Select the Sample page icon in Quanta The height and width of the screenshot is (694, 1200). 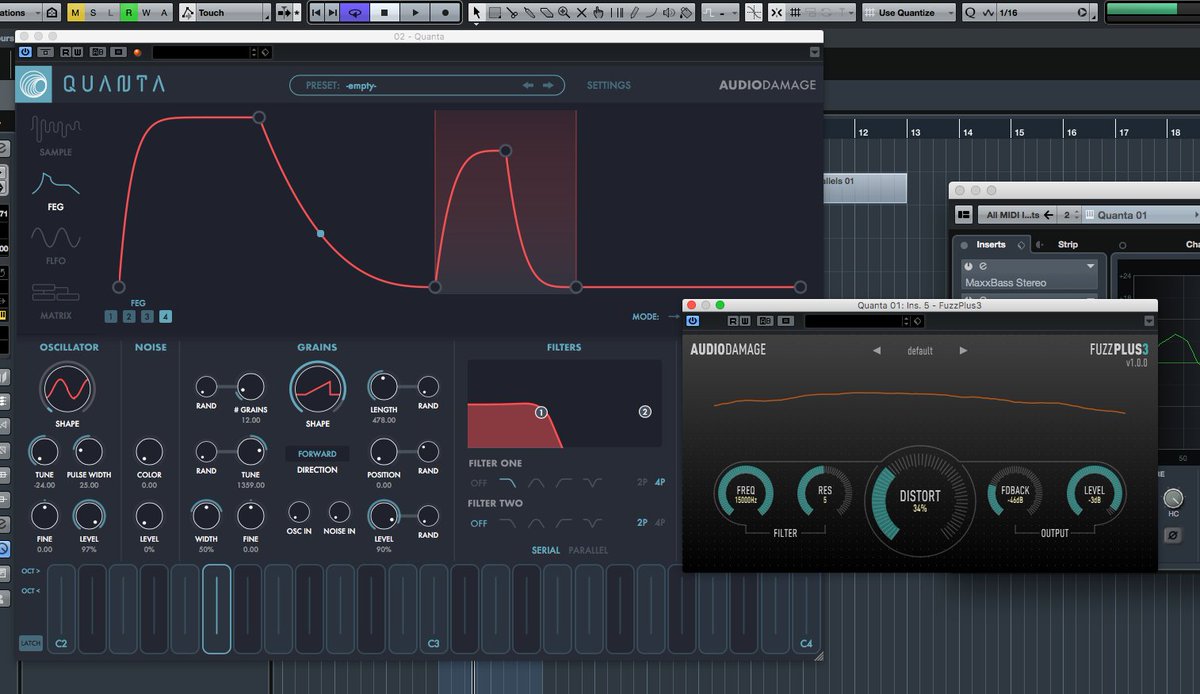click(55, 130)
